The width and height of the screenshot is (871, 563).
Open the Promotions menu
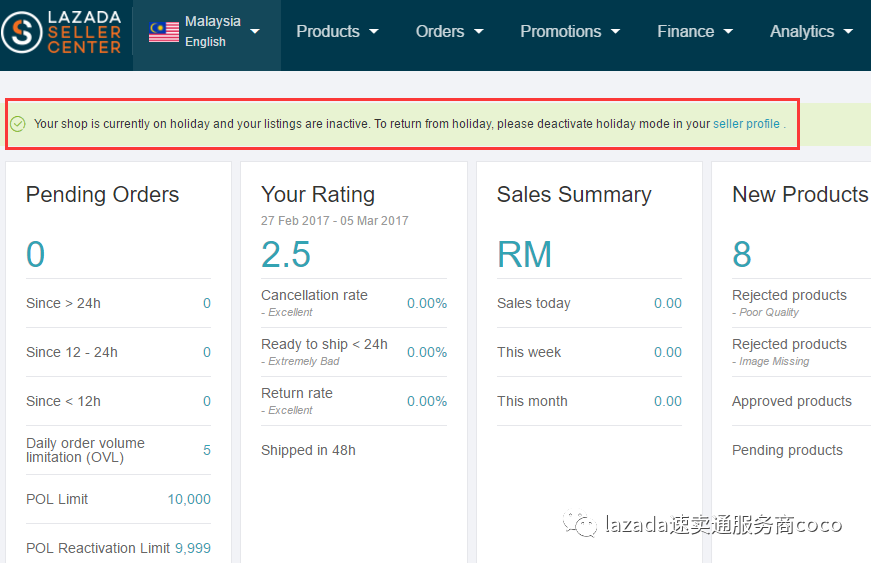click(x=570, y=32)
